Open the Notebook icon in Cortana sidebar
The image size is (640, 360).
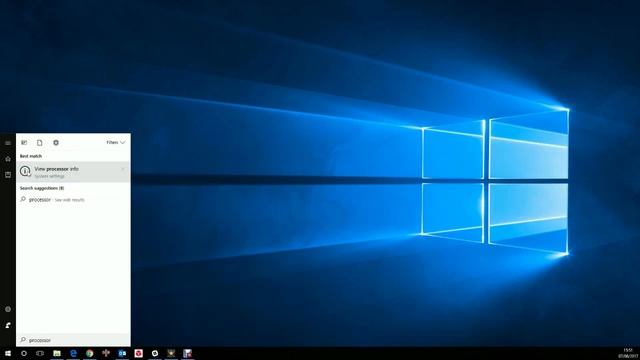(8, 175)
